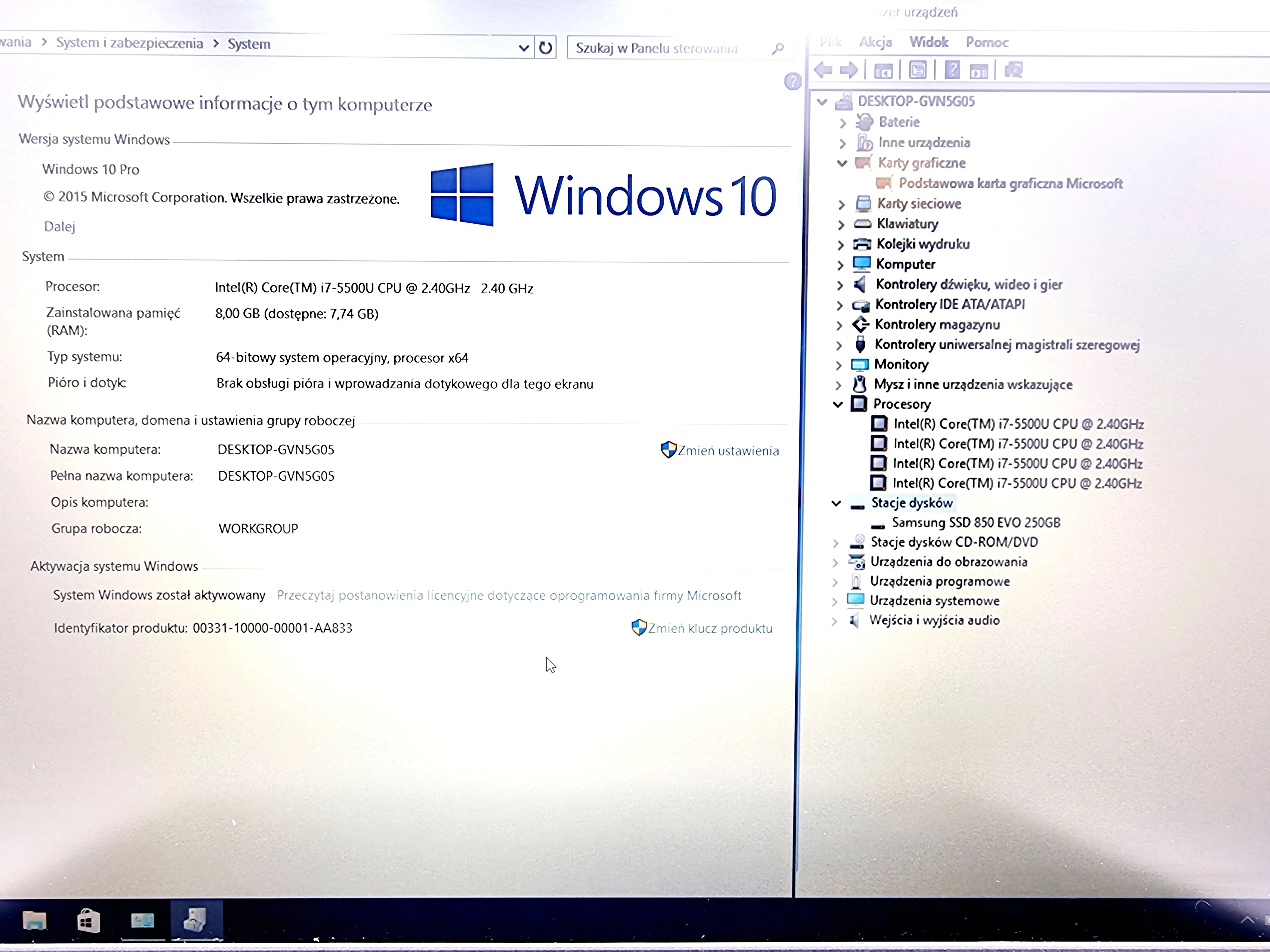Image resolution: width=1270 pixels, height=952 pixels.
Task: Click the Kolejki wydruku printer icon
Action: 862,244
